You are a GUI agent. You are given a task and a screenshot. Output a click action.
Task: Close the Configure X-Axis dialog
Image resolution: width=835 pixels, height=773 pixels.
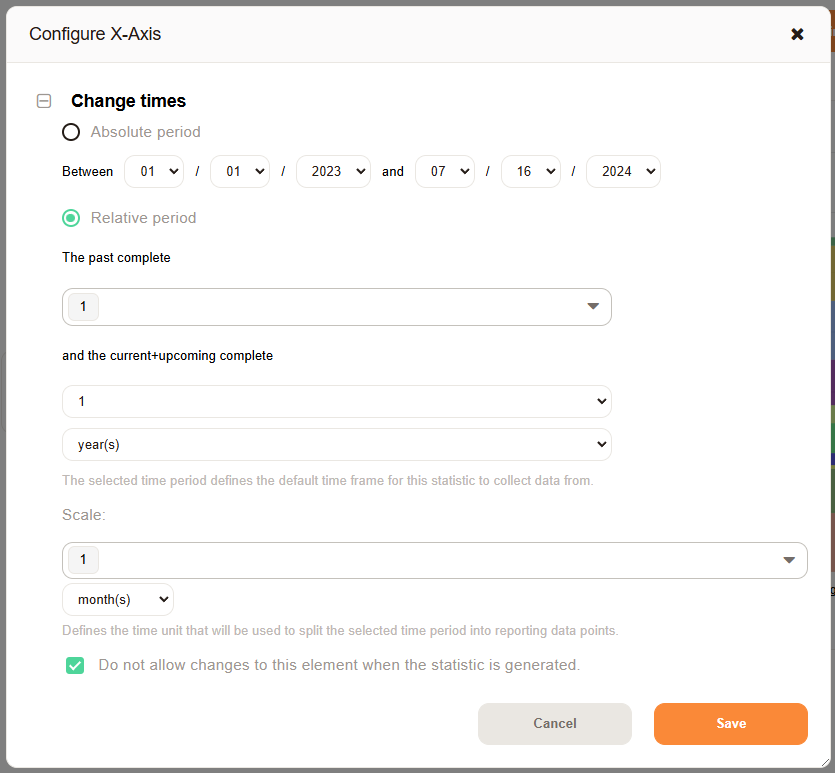[797, 34]
